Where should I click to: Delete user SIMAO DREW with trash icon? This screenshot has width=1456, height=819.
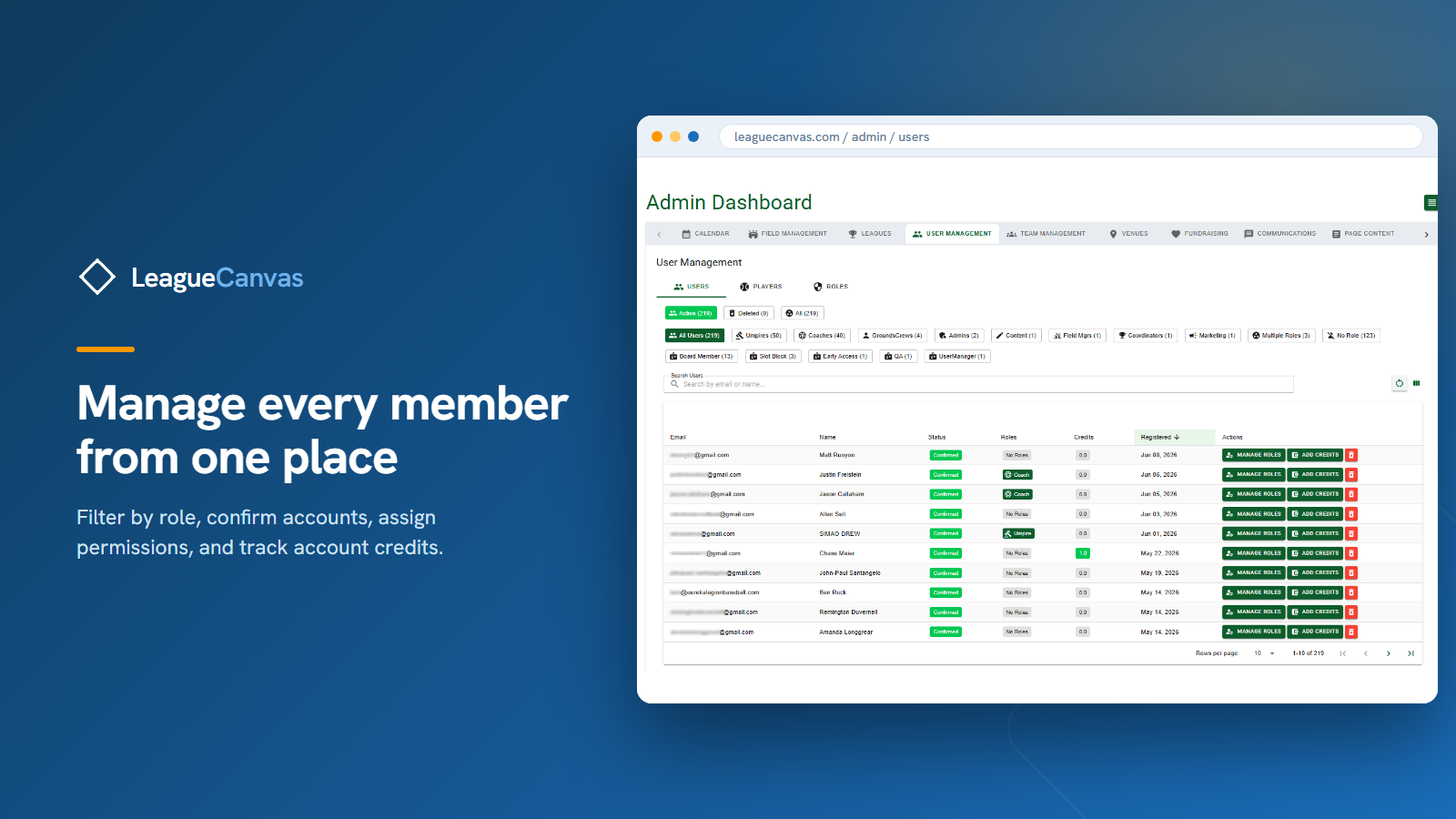1351,534
